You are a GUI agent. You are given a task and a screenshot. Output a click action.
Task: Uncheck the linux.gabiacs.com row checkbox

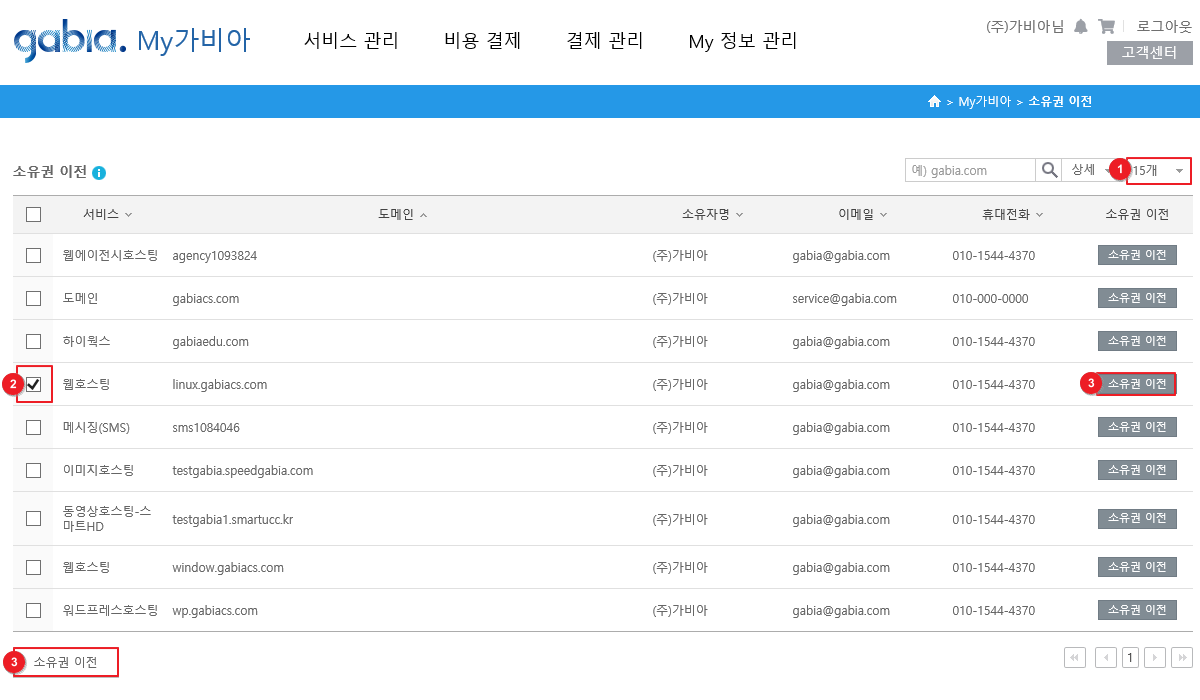pyautogui.click(x=34, y=384)
